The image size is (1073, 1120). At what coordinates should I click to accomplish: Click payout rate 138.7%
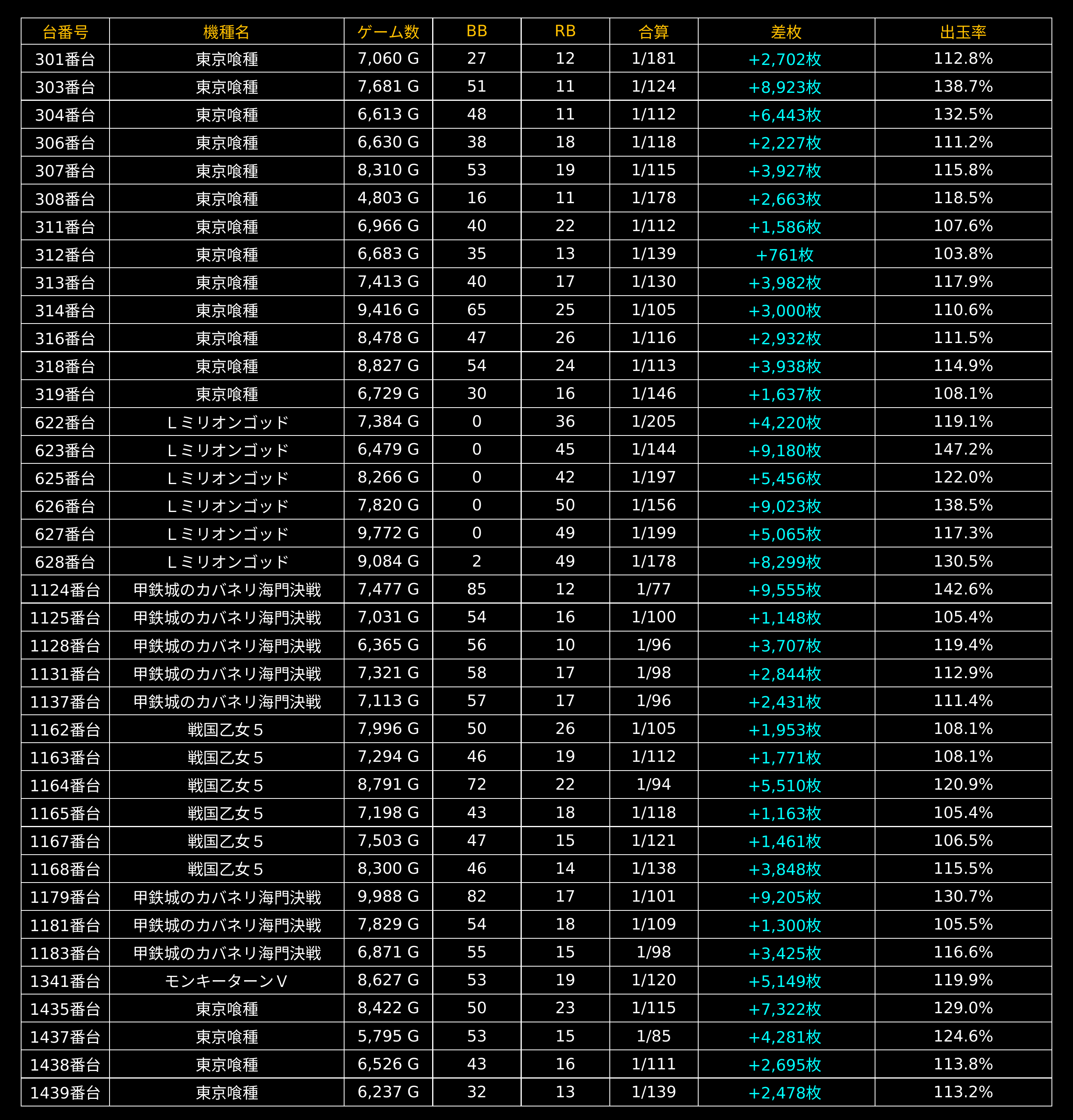point(963,86)
